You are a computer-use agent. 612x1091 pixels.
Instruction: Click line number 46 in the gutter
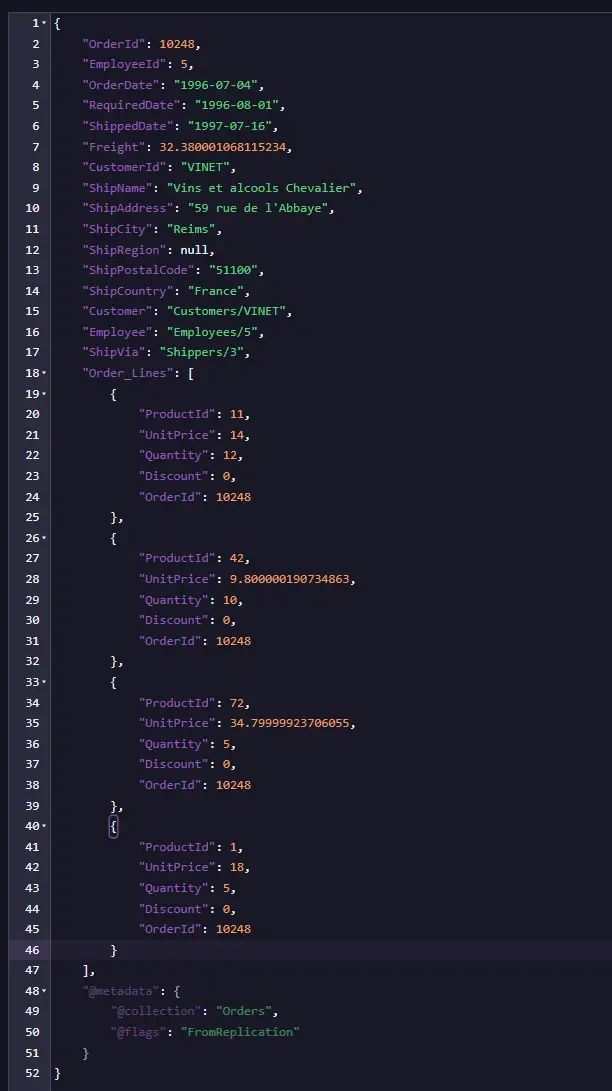point(32,950)
